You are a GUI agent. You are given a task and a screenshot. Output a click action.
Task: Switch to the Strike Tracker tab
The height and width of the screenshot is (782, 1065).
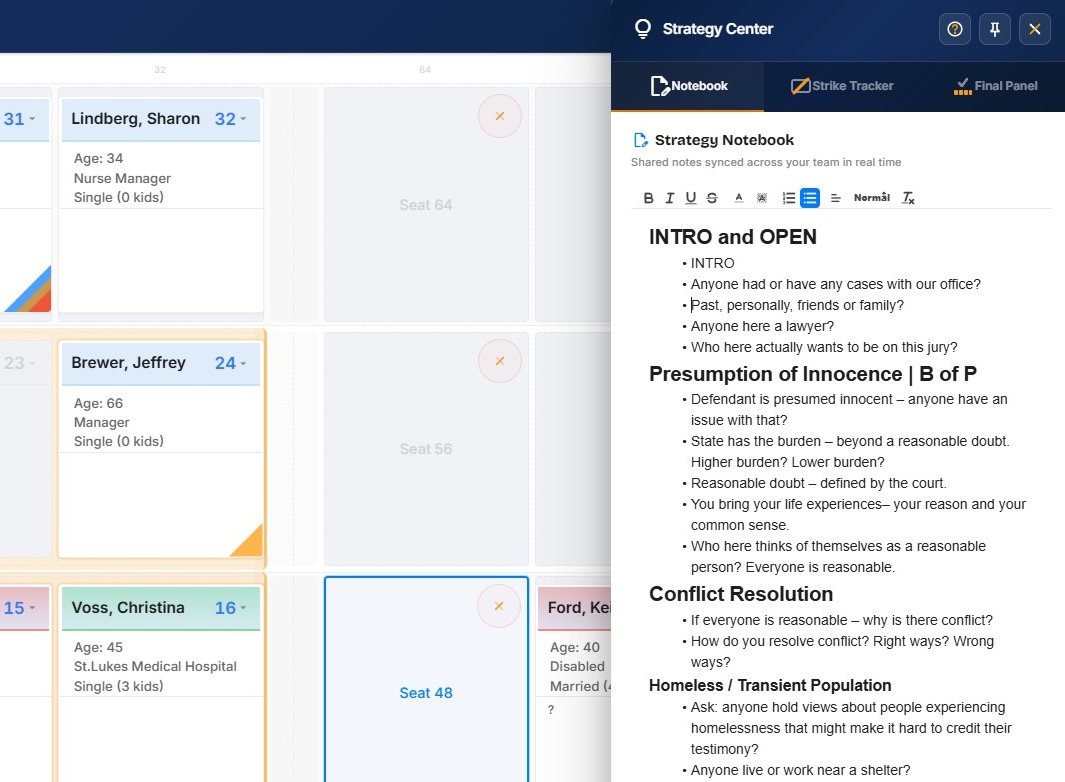pos(842,86)
